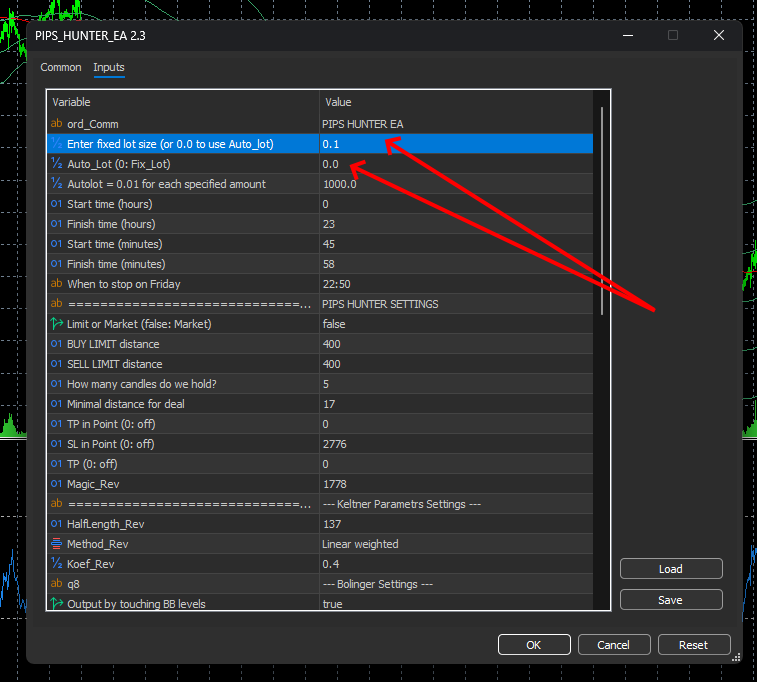Viewport: 757px width, 682px height.
Task: Click the boolean icon beside Output by touching BB levels
Action: [56, 603]
